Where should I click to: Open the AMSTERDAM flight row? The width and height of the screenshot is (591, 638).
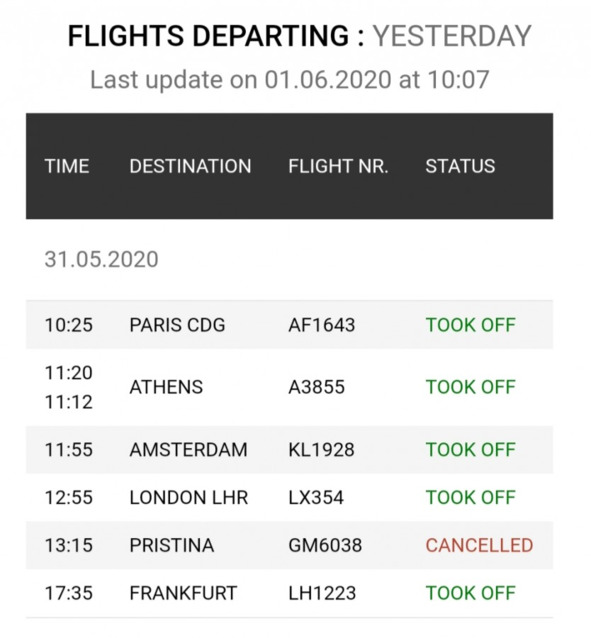click(289, 450)
